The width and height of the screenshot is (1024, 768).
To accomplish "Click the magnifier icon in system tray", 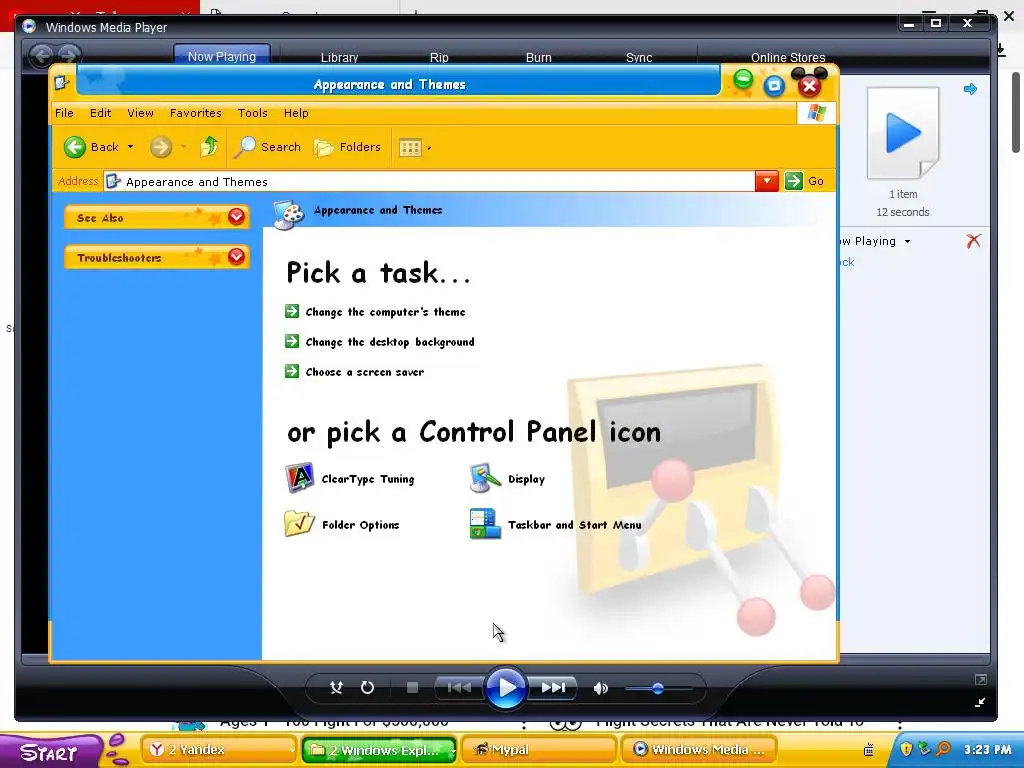I will pyautogui.click(x=943, y=749).
